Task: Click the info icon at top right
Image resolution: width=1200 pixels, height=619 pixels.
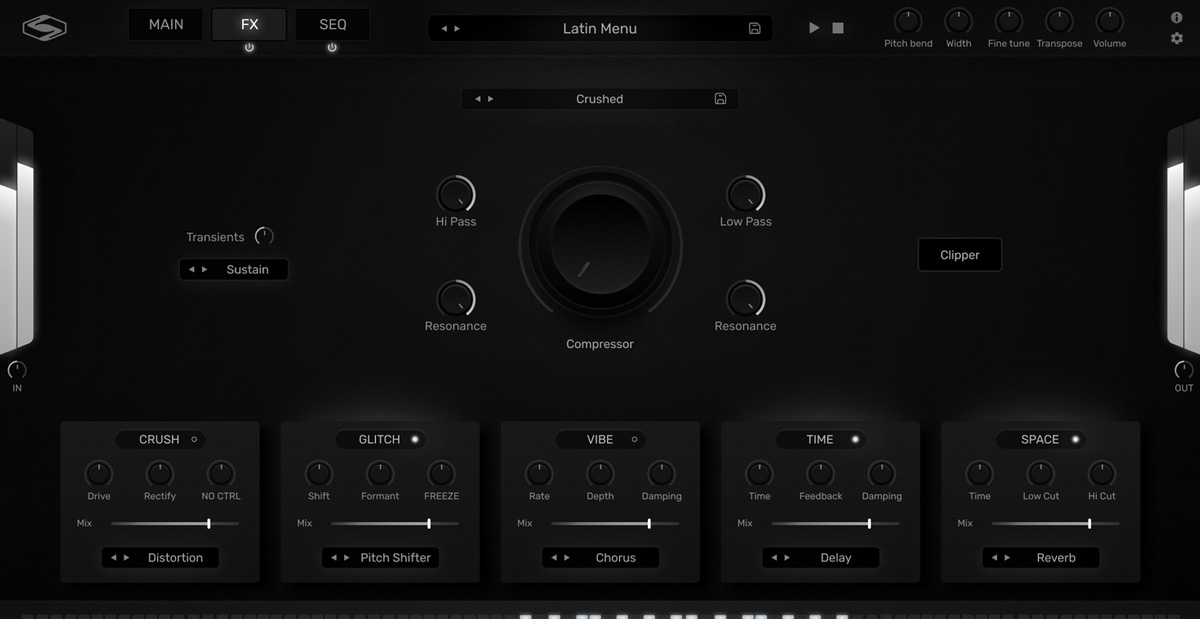Action: 1177,18
